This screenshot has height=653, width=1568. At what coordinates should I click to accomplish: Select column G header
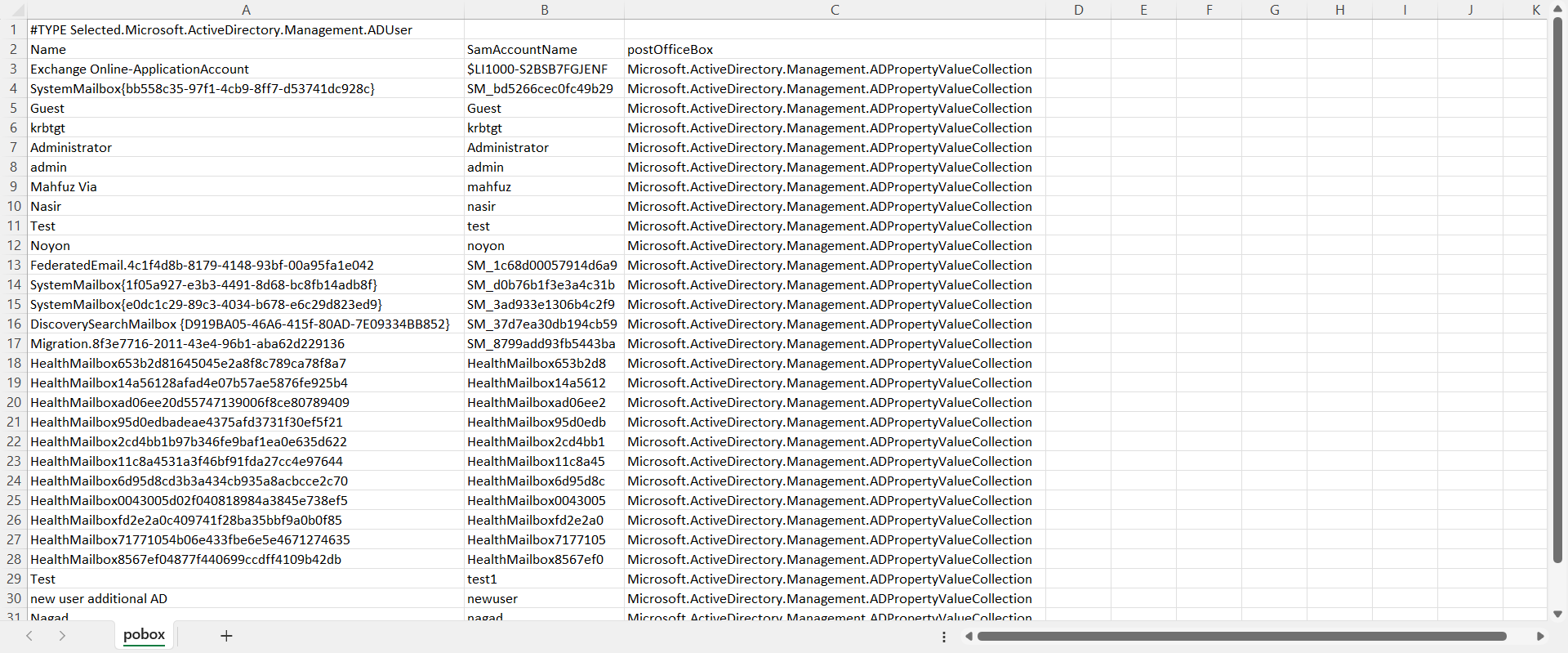click(1274, 10)
